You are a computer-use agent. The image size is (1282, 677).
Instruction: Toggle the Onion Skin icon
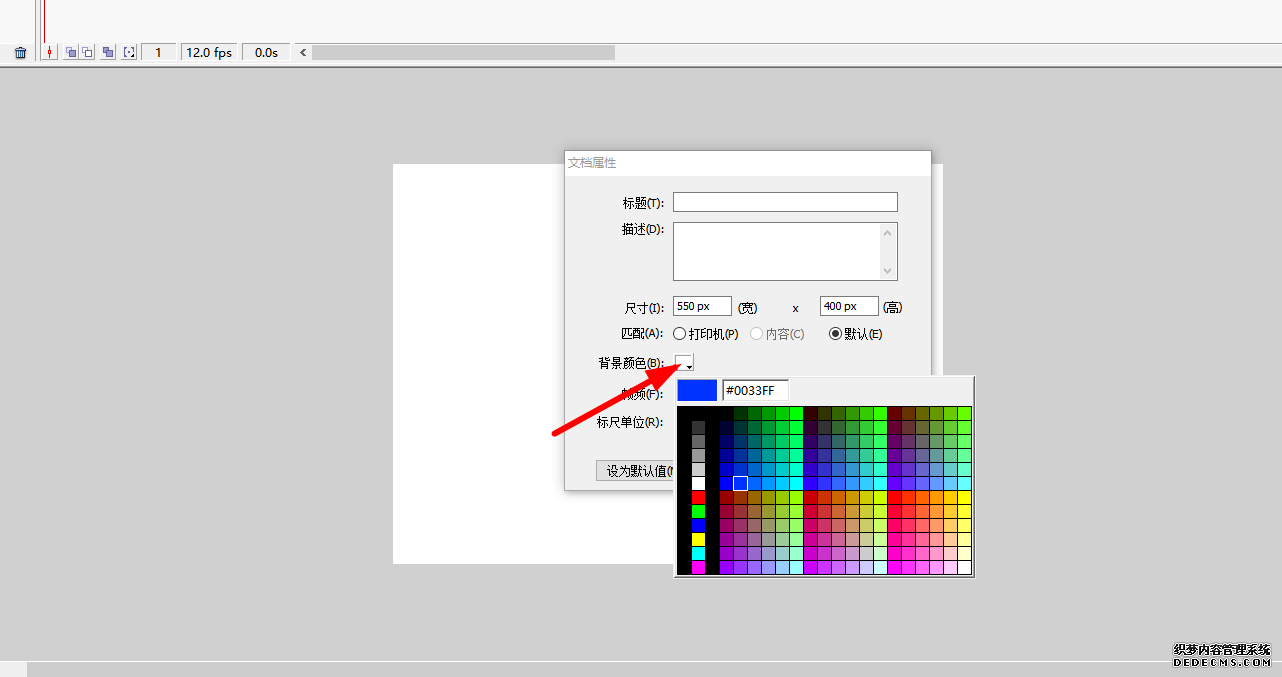click(x=71, y=52)
